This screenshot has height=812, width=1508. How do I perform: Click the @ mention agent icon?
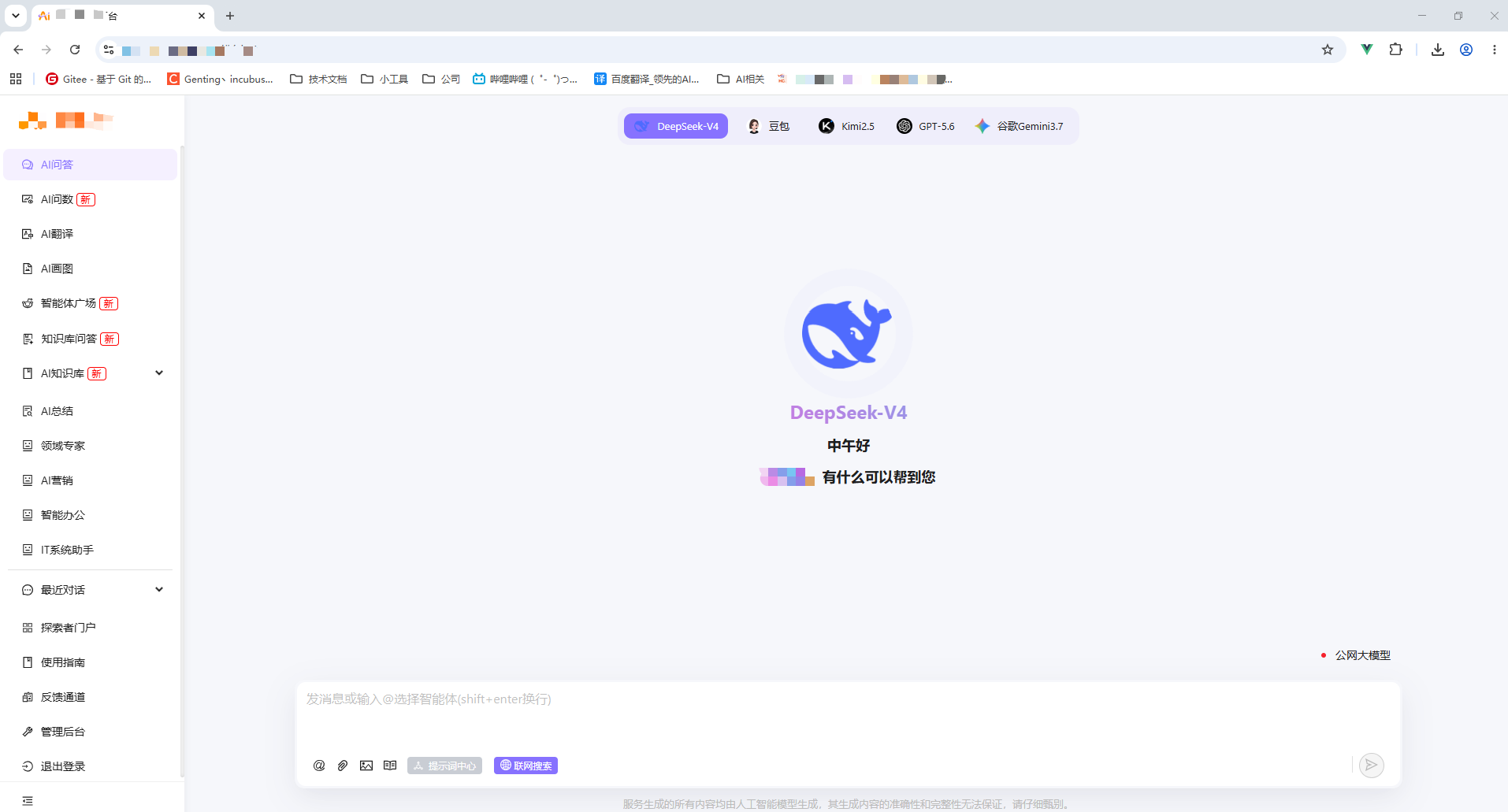coord(319,766)
